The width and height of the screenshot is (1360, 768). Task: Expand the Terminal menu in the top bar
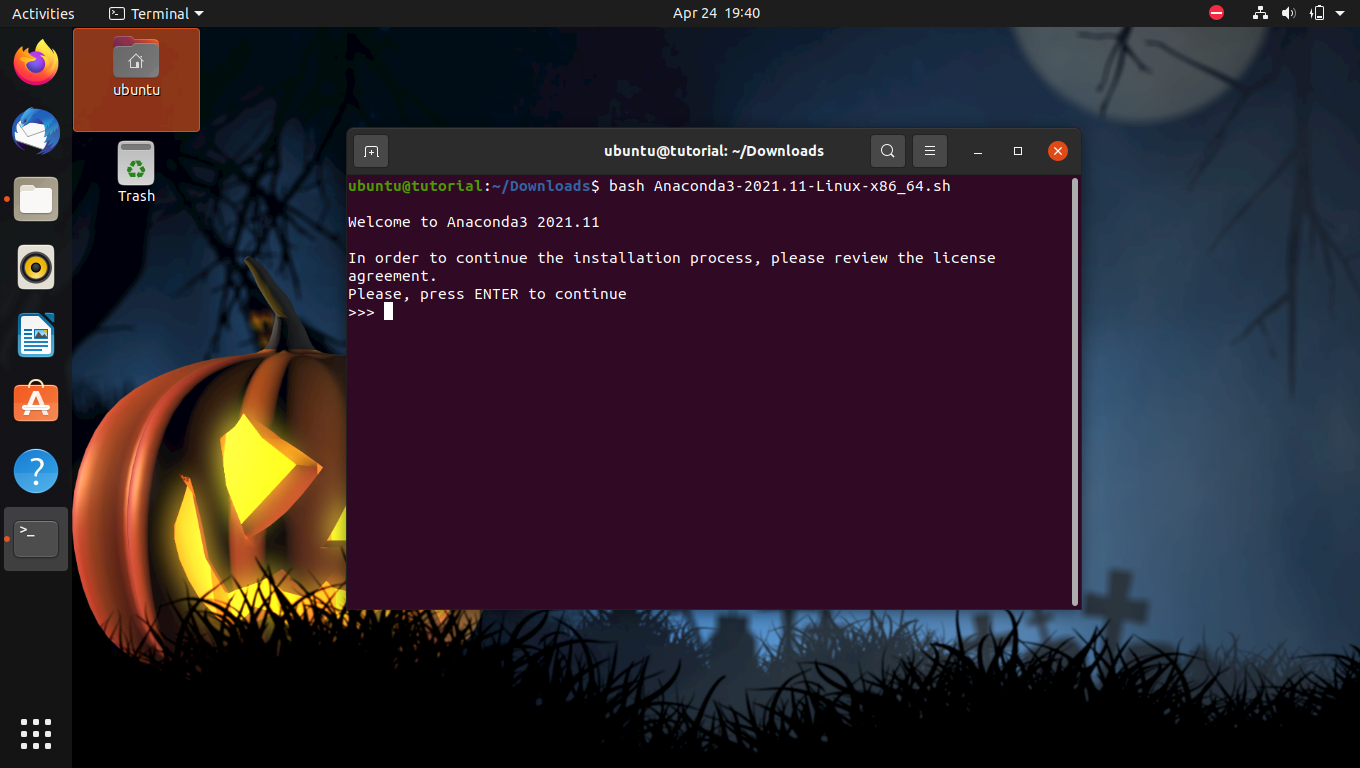[x=155, y=13]
